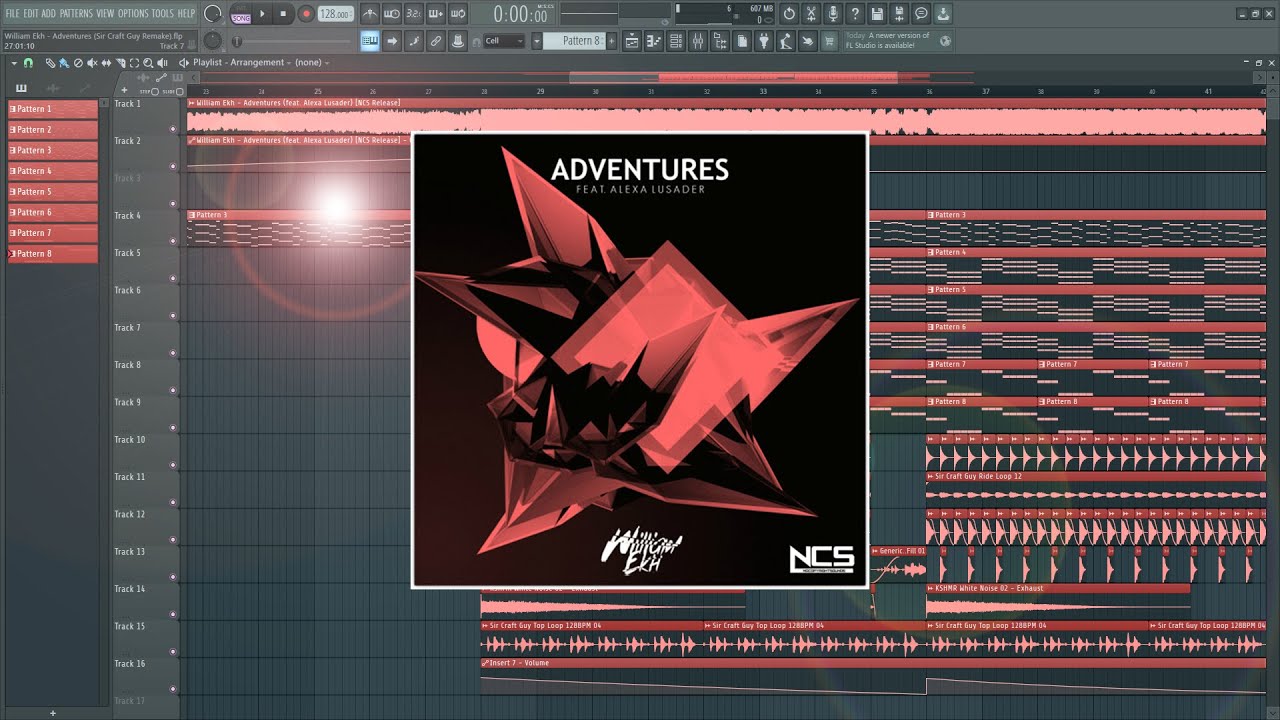Toggle typing keyboard to piano

pos(370,41)
